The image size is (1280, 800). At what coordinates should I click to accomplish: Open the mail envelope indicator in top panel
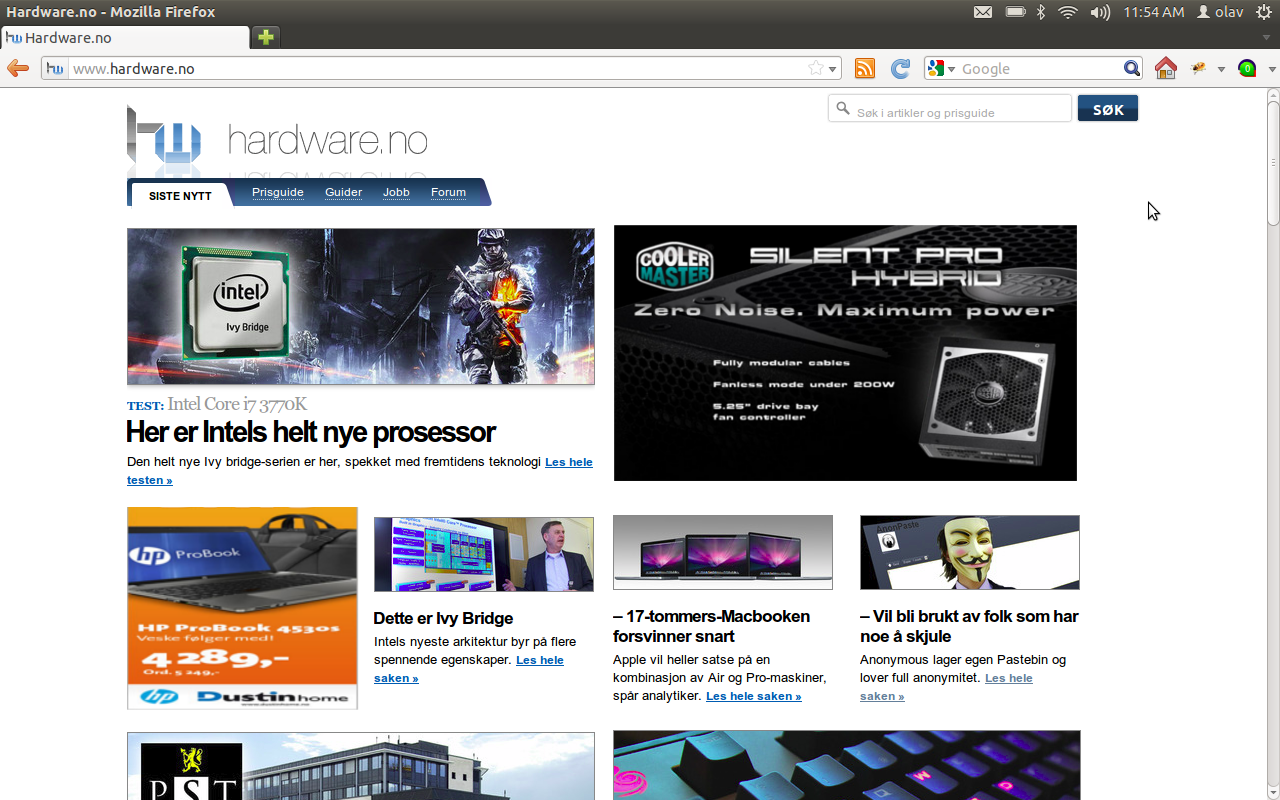(983, 12)
